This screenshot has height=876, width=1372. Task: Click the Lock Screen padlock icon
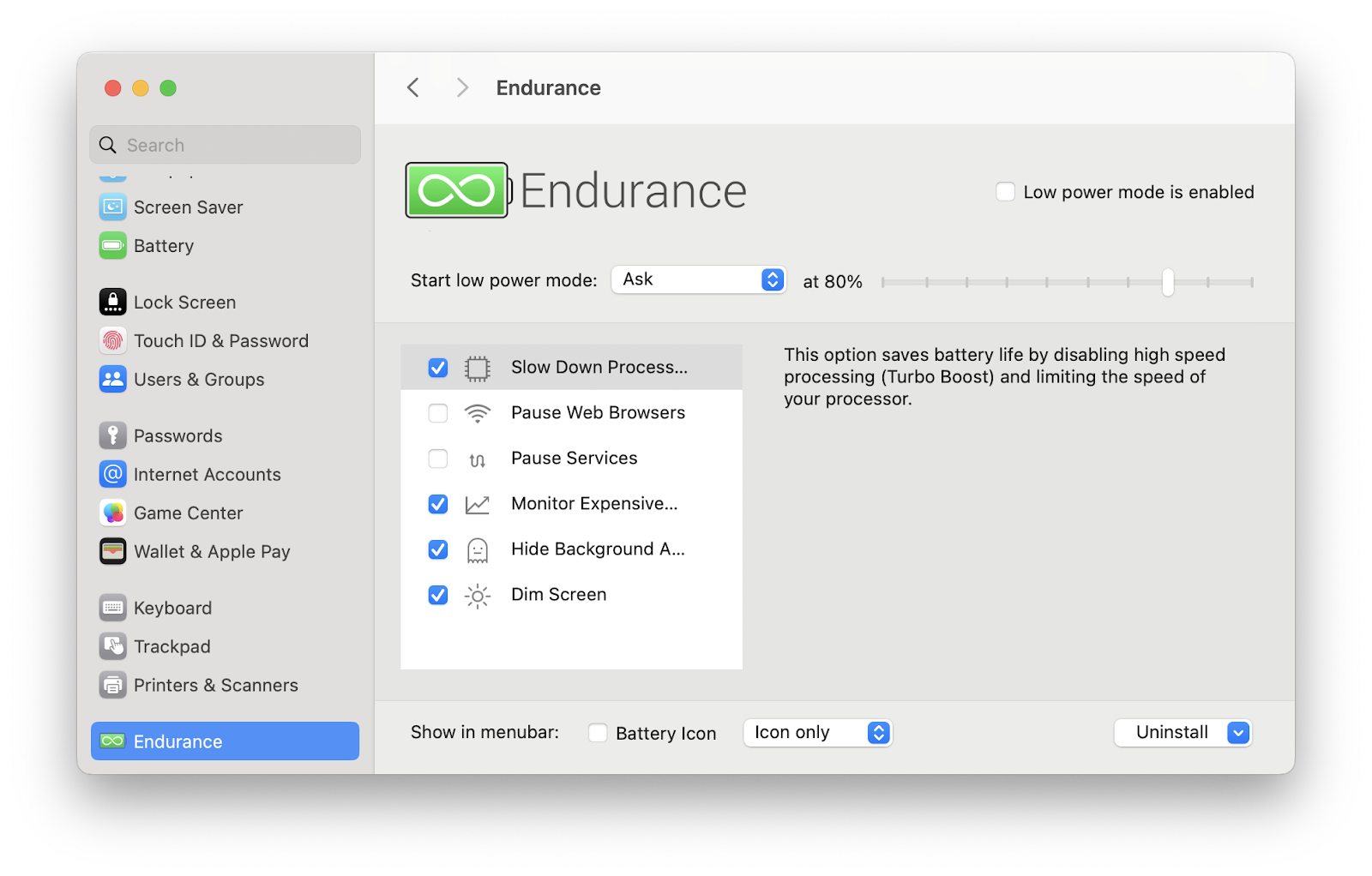point(112,302)
